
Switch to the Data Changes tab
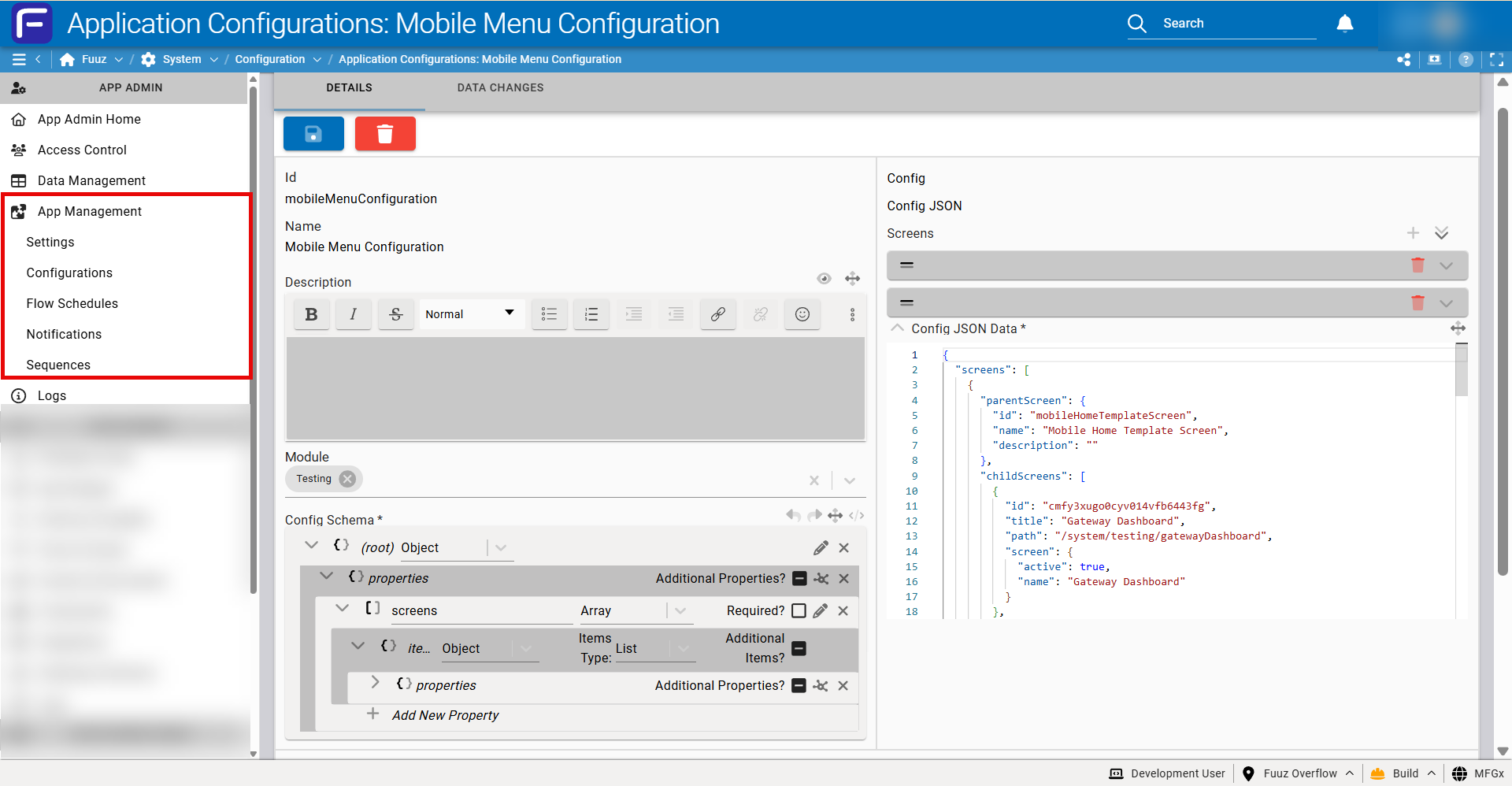(x=500, y=88)
